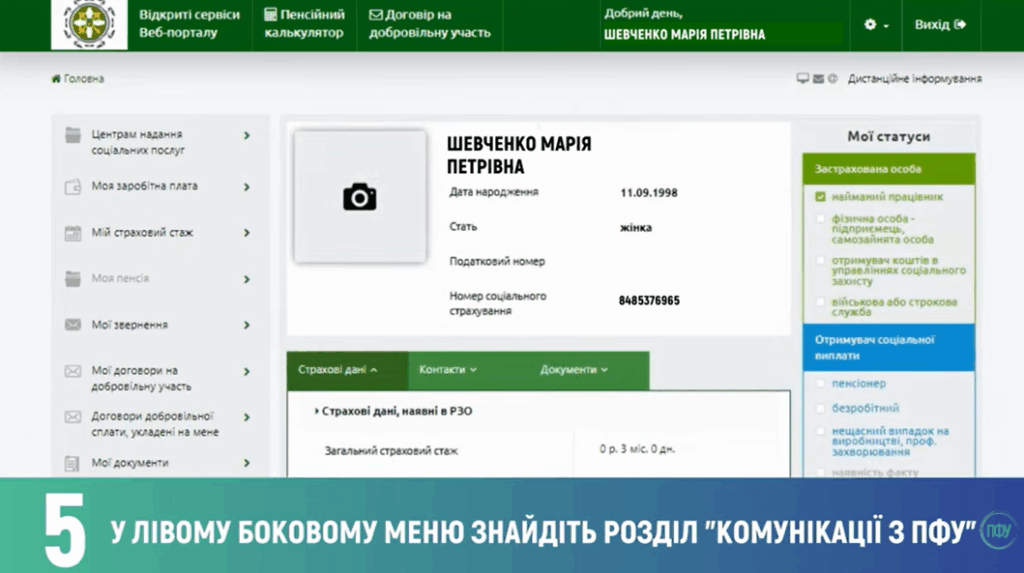Click the Pension Fund logo in header
1024x573 pixels.
click(x=90, y=25)
